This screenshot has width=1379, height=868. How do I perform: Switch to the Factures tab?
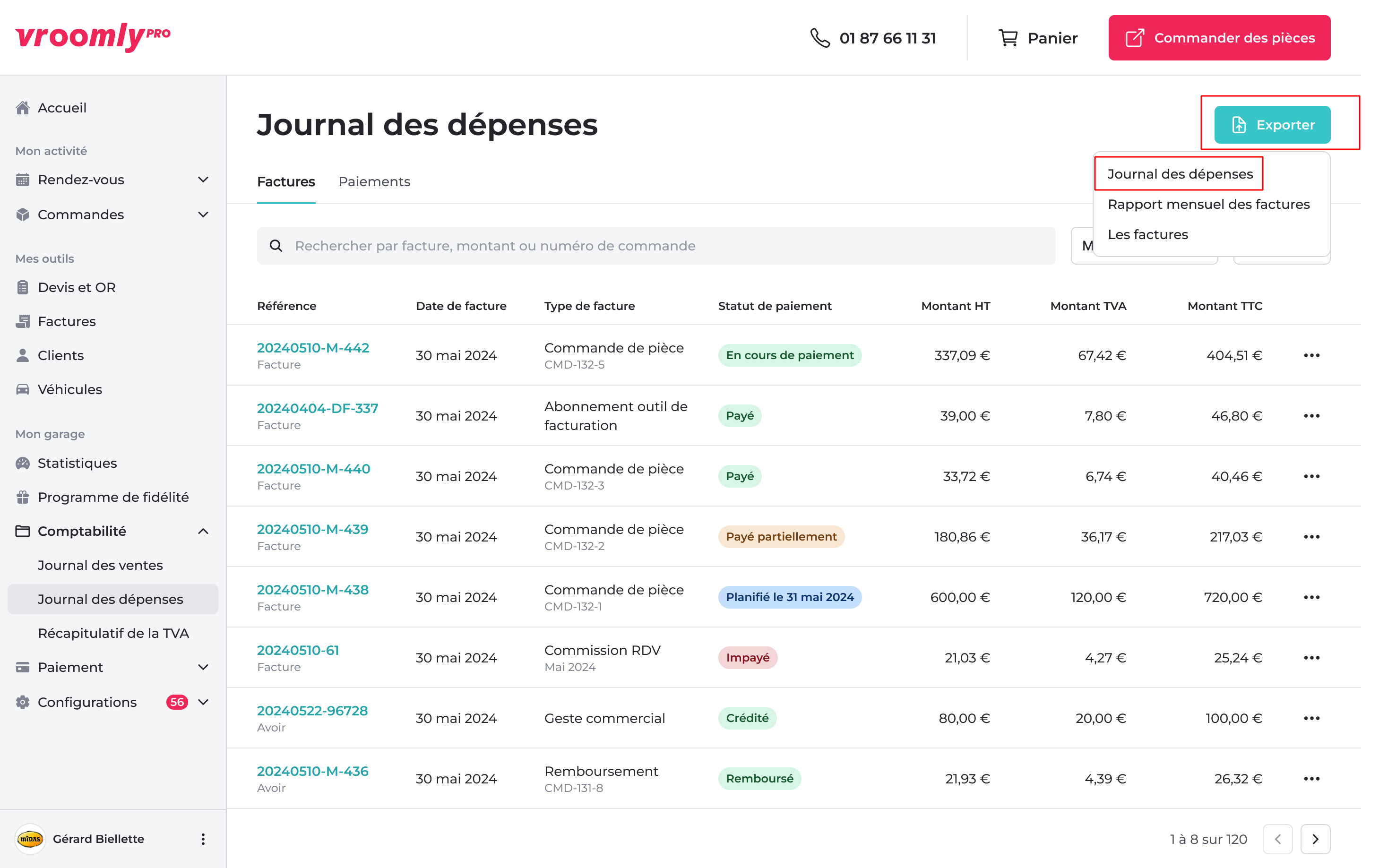pos(286,181)
